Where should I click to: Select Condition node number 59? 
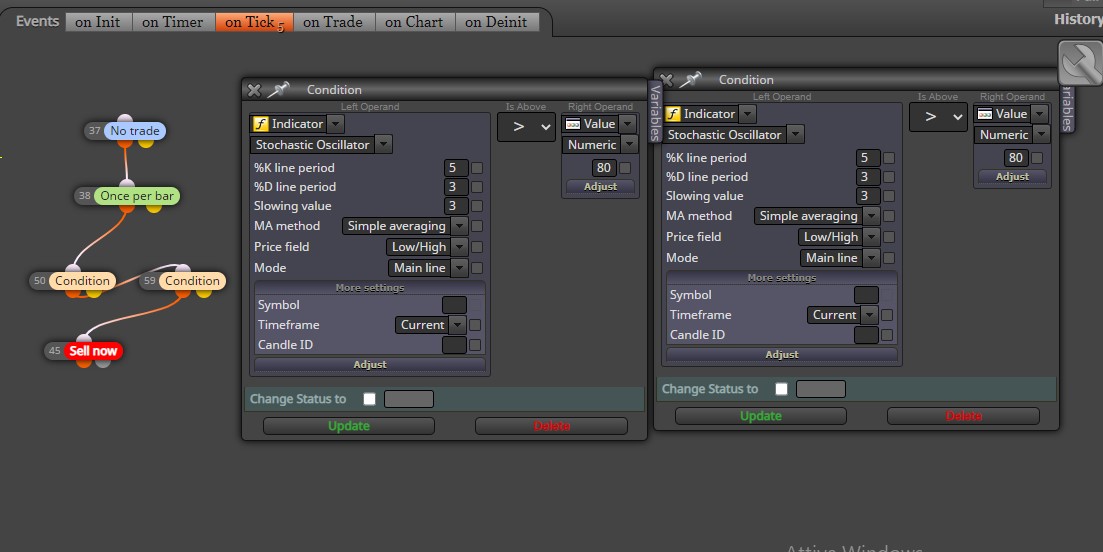(x=192, y=281)
